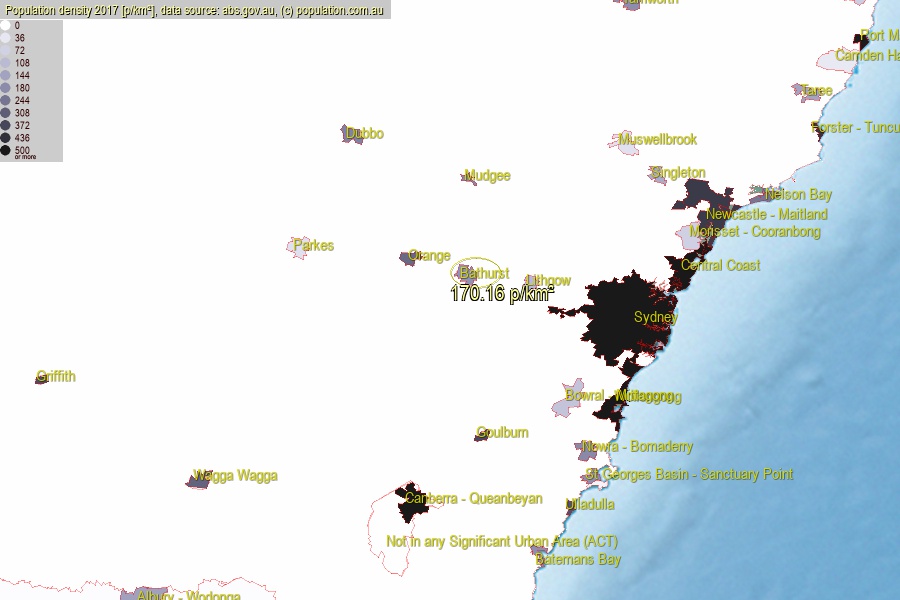Select the Sydney label
Screen dimensions: 900x600
point(655,318)
